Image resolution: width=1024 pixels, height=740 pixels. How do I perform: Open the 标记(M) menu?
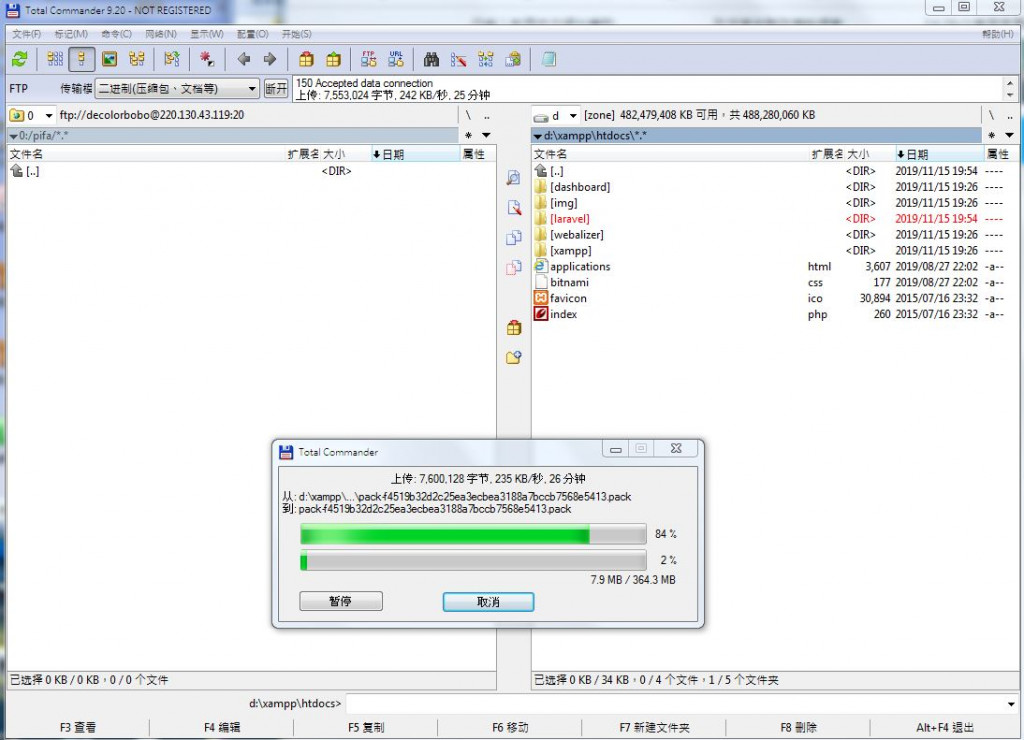pos(71,34)
